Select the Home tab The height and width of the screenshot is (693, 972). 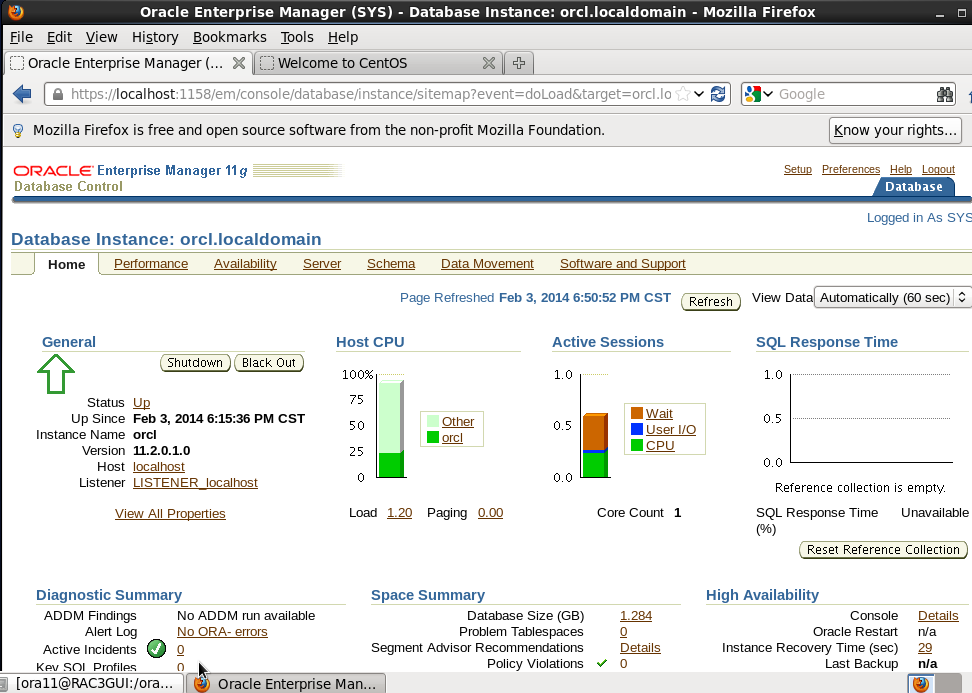coord(66,264)
